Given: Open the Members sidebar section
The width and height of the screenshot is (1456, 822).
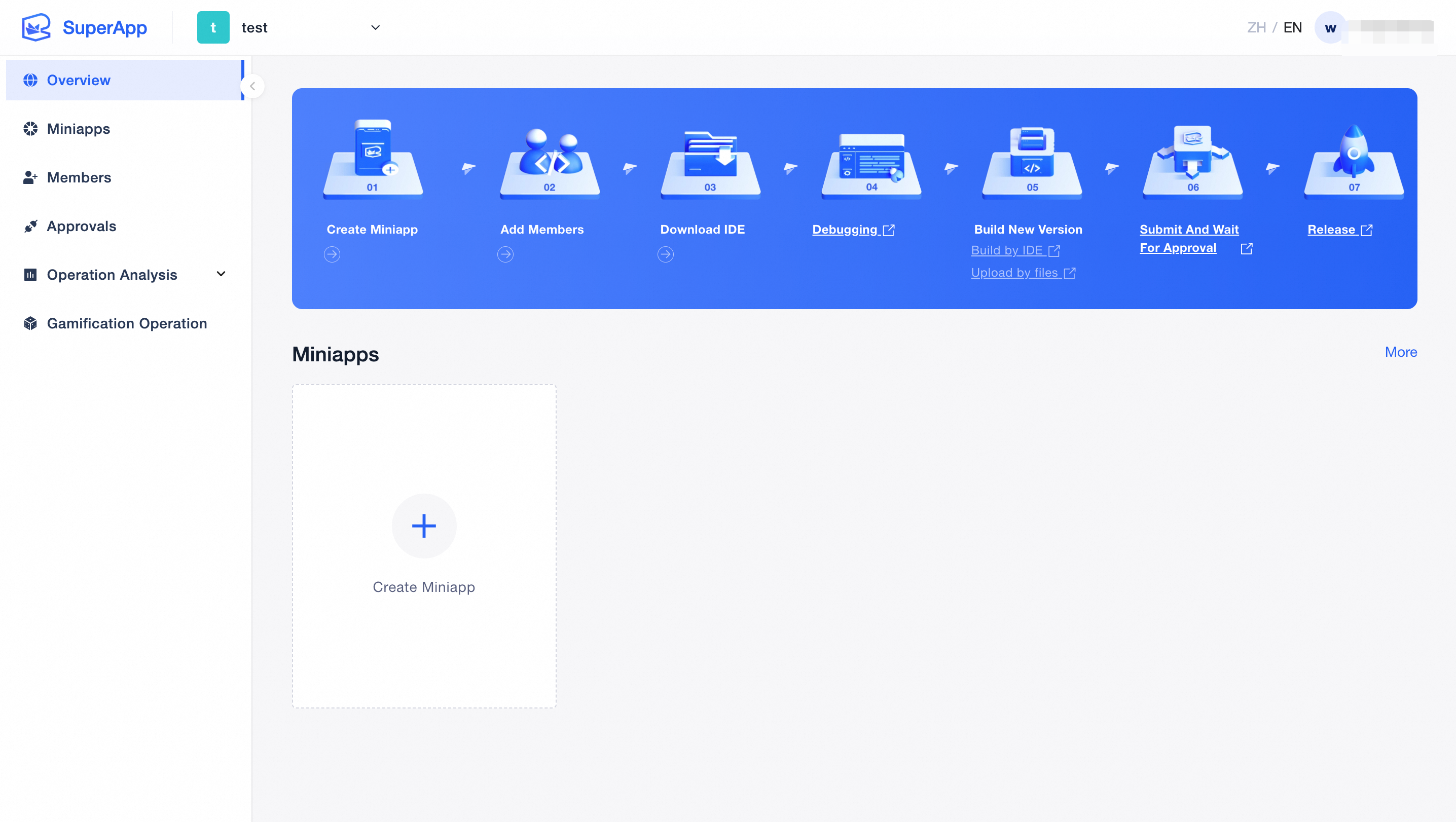Looking at the screenshot, I should (79, 177).
